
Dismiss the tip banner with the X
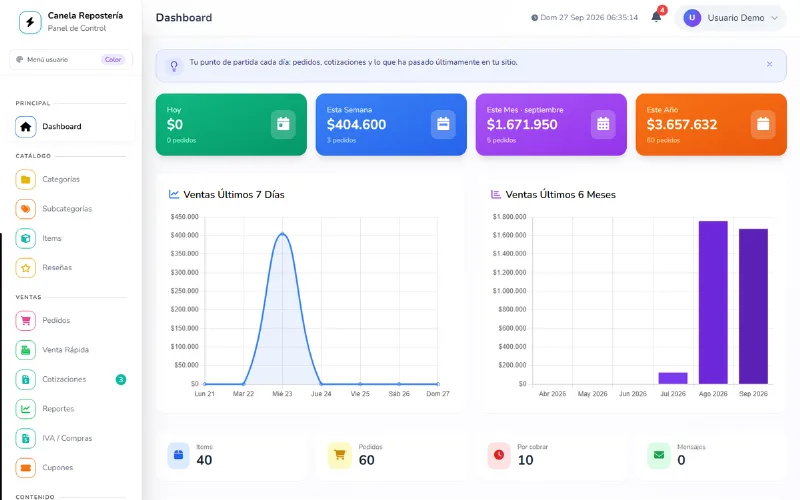pos(769,64)
